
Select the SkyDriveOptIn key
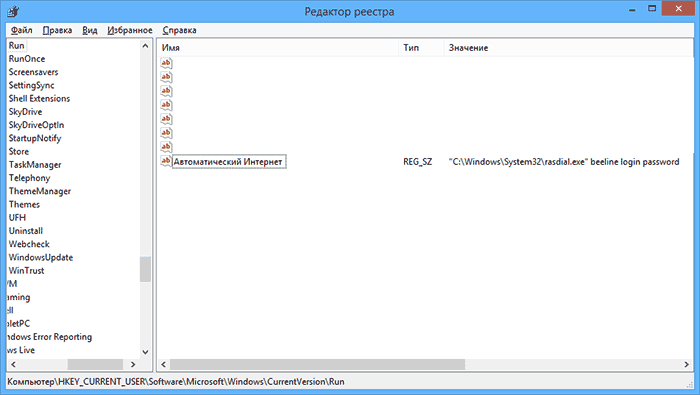click(x=36, y=125)
